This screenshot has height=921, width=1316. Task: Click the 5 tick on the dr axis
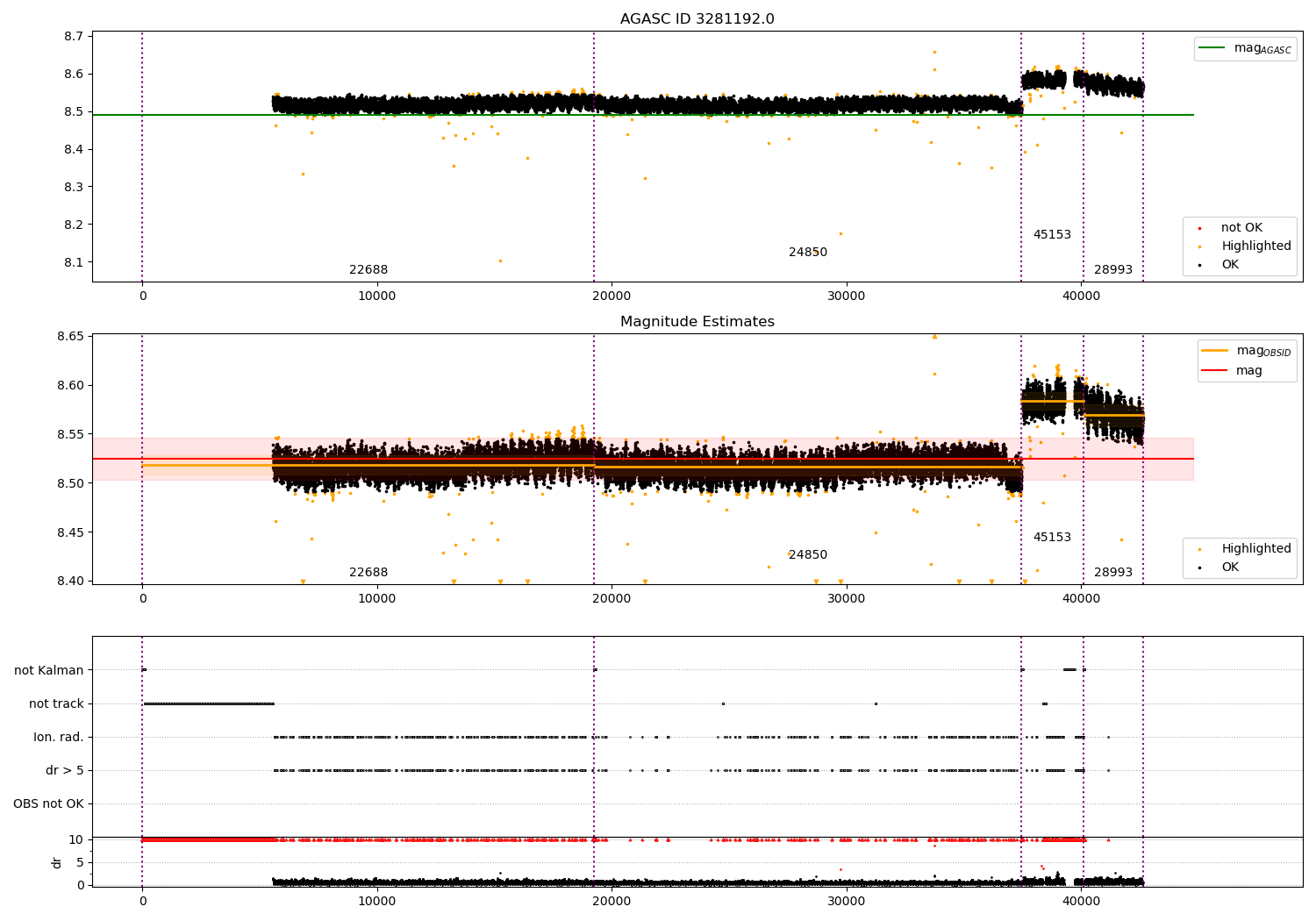coord(80,862)
